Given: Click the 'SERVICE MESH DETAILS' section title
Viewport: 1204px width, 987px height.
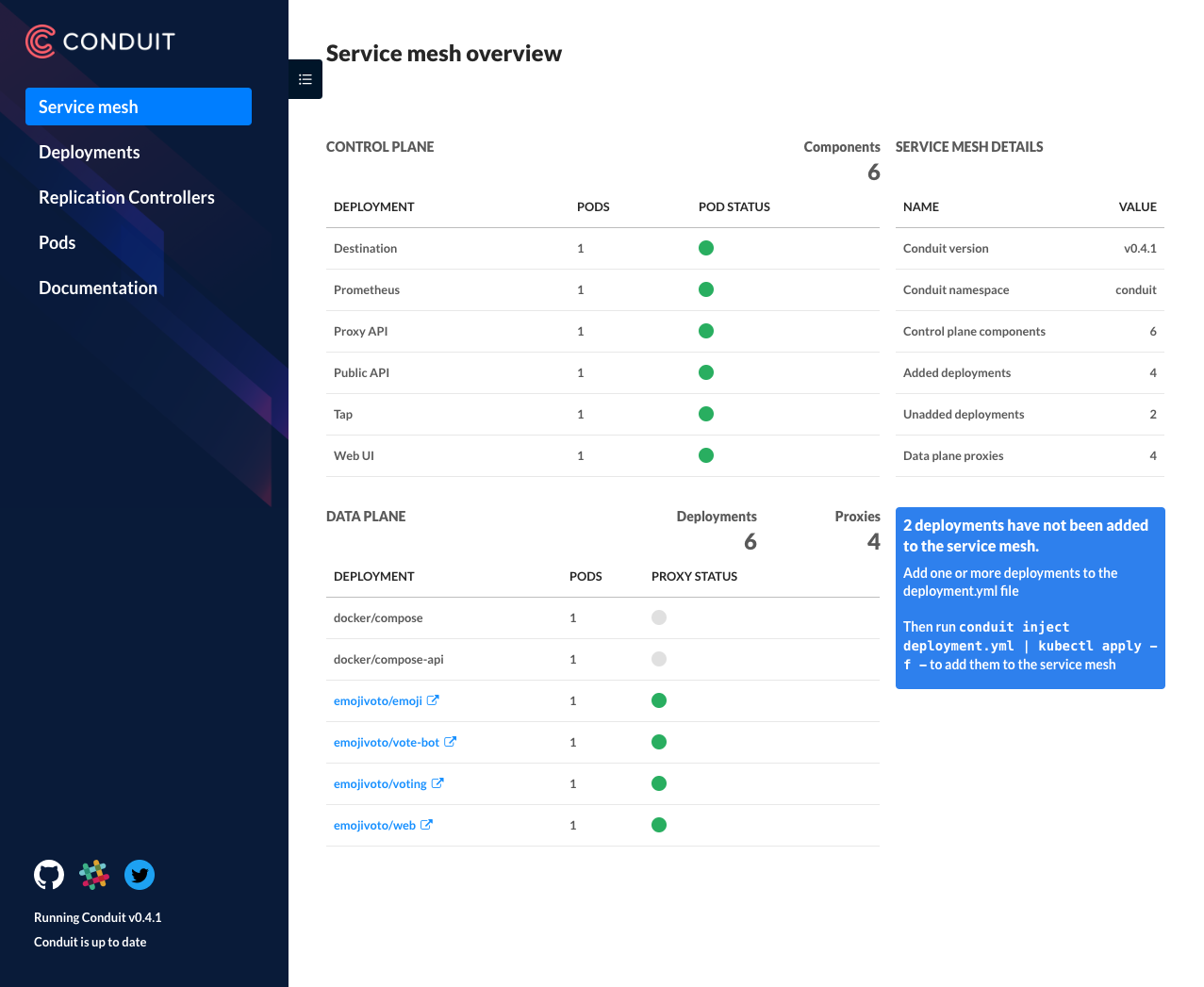Looking at the screenshot, I should pyautogui.click(x=969, y=146).
